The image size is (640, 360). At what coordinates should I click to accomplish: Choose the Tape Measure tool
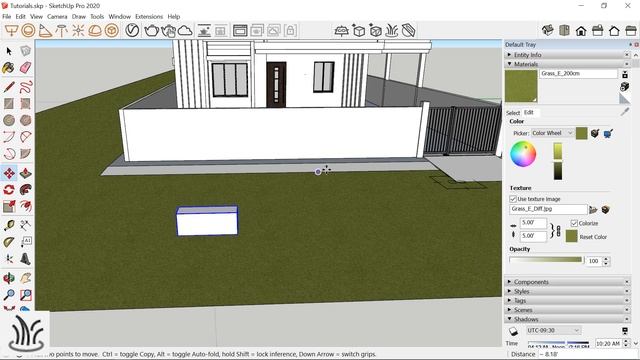[x=9, y=225]
